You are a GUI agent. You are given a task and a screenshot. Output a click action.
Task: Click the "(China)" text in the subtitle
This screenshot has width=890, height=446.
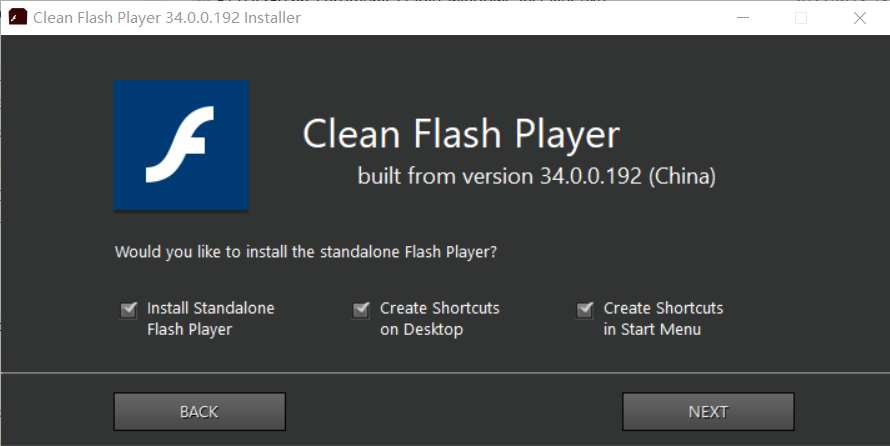(x=682, y=177)
